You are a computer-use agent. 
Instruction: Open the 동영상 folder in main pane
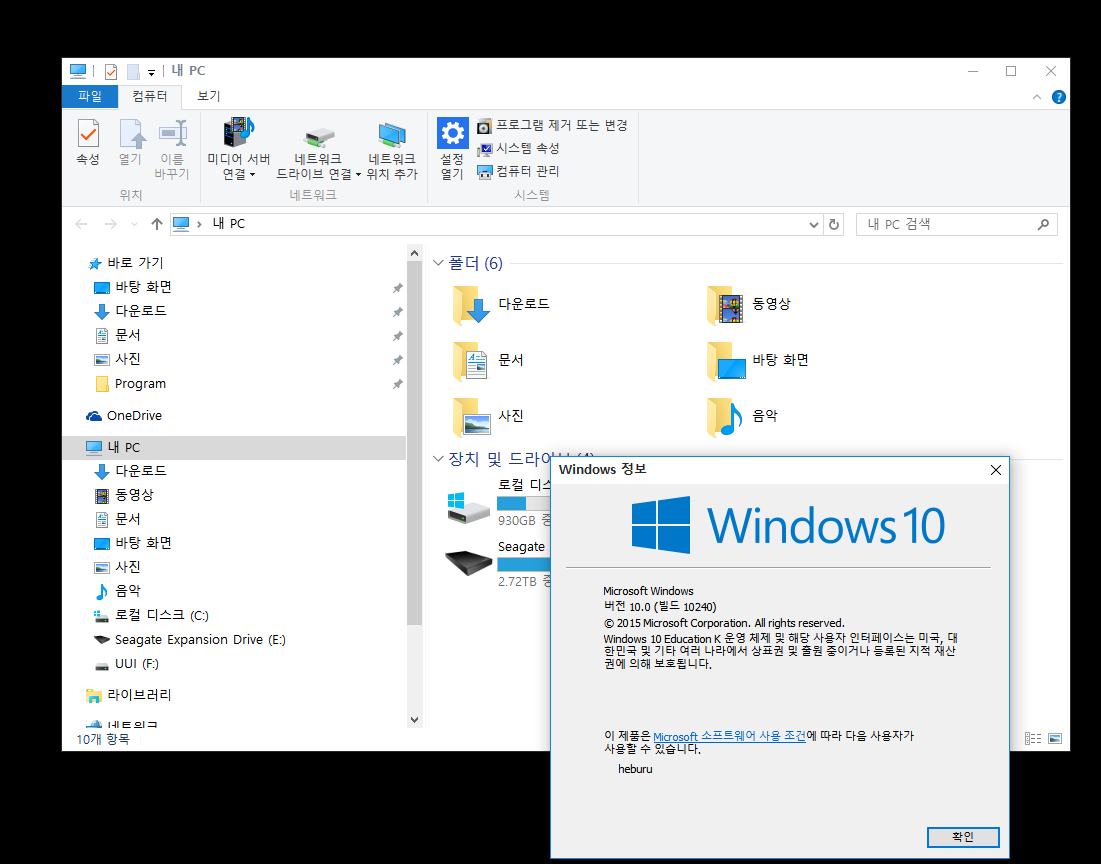pos(749,305)
